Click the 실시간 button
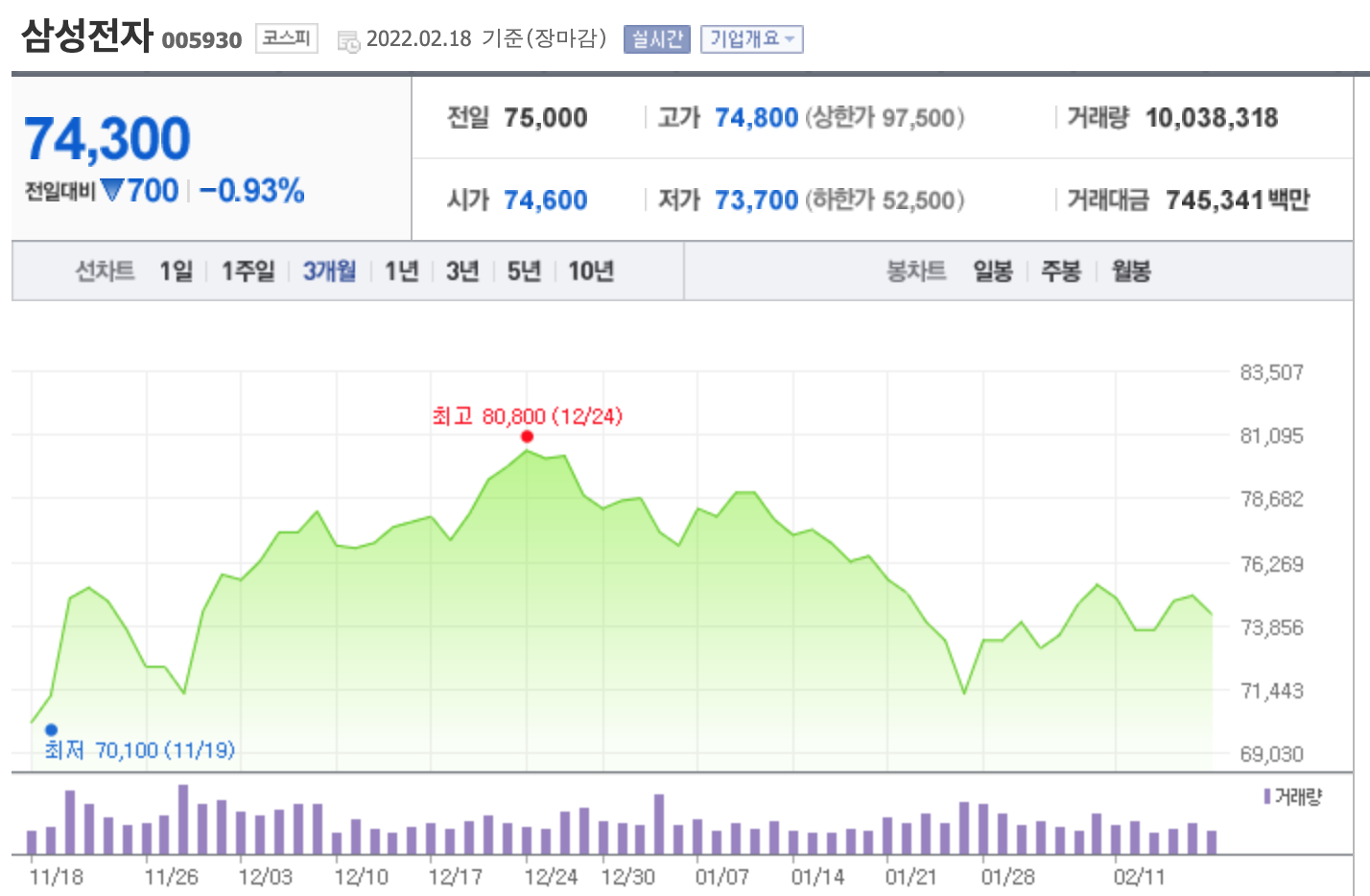 pos(657,39)
